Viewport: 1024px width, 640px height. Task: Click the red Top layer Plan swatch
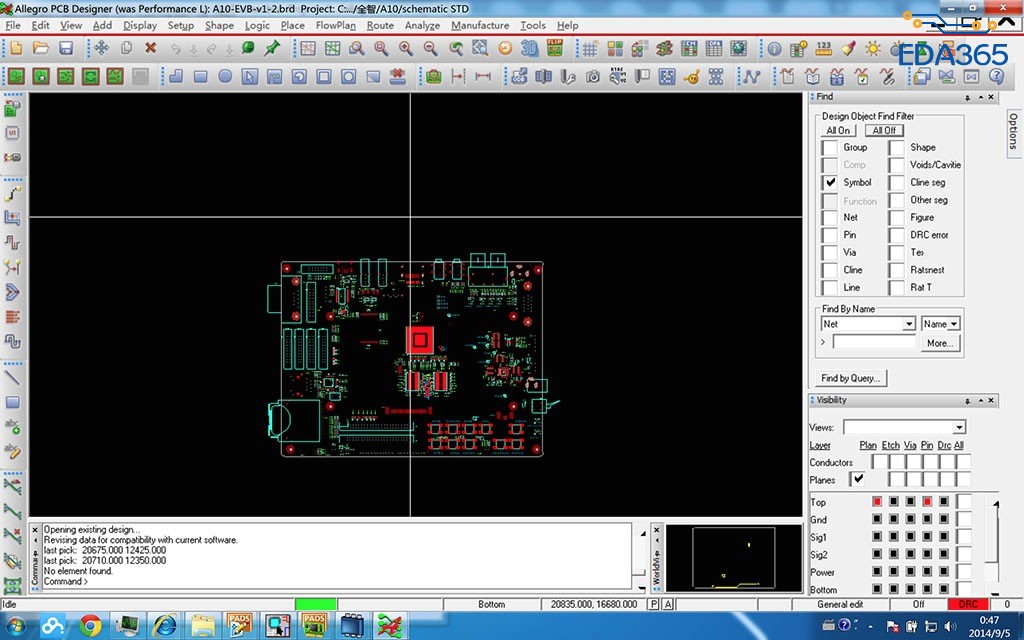tap(877, 502)
